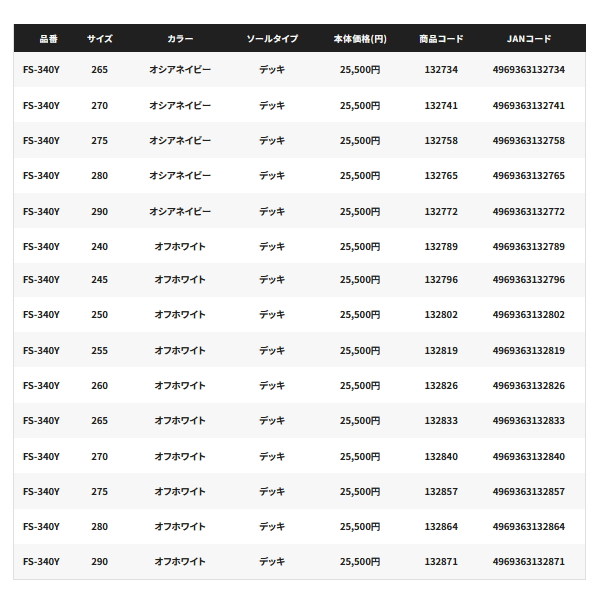Select JAN code 4969363132734
The image size is (600, 600).
529,70
